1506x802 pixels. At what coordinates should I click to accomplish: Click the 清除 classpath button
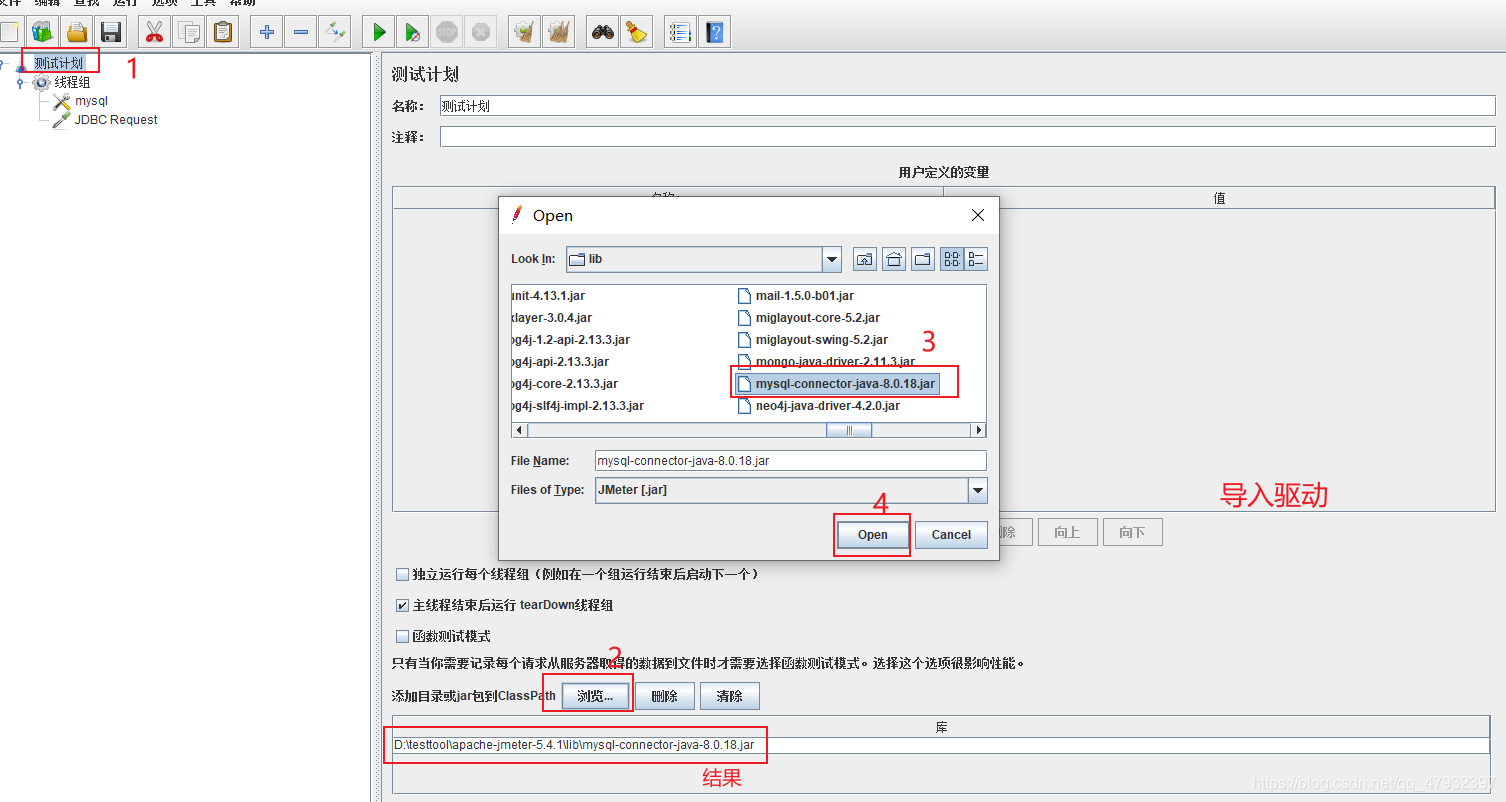(730, 696)
